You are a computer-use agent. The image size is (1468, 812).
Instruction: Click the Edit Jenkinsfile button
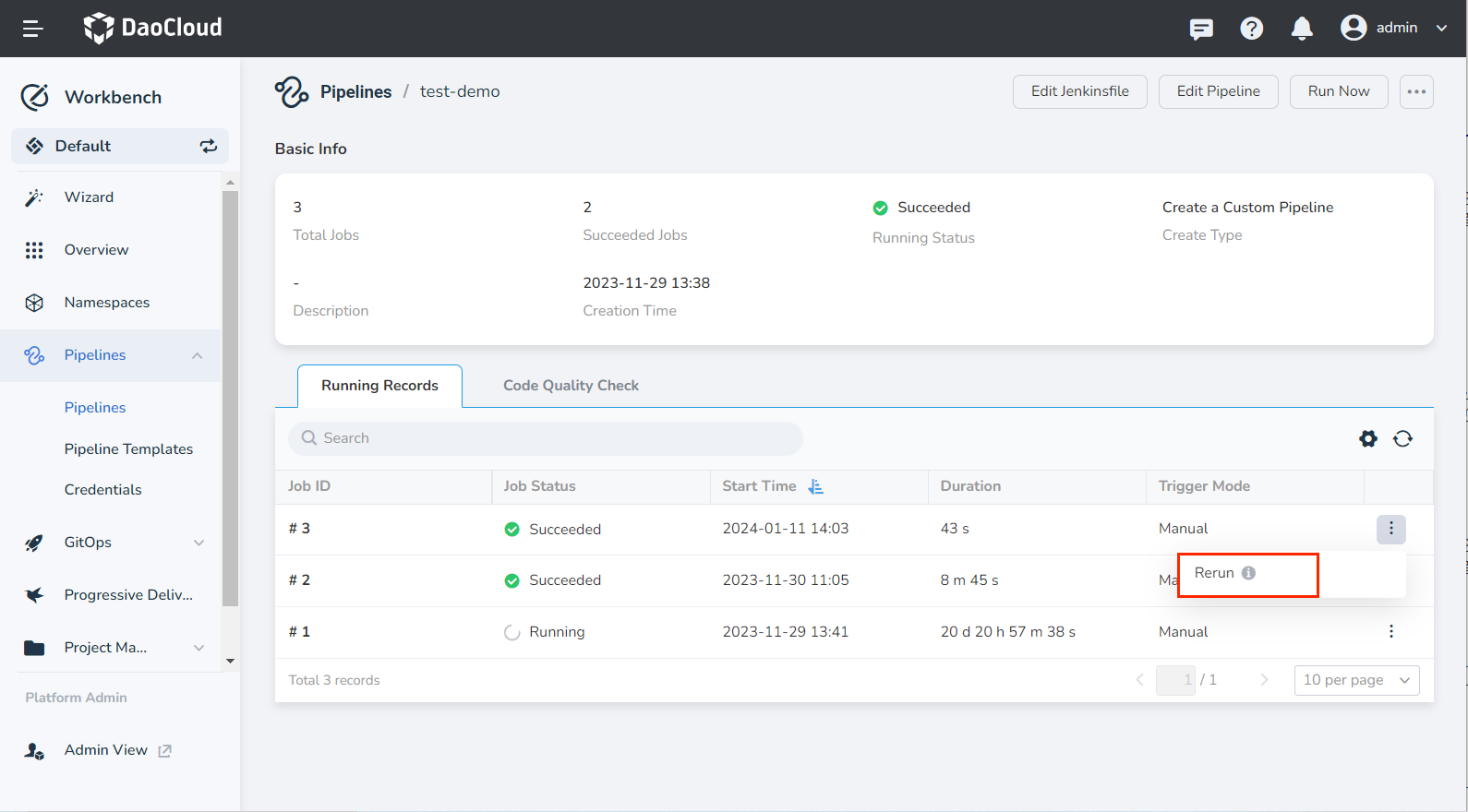[x=1079, y=91]
